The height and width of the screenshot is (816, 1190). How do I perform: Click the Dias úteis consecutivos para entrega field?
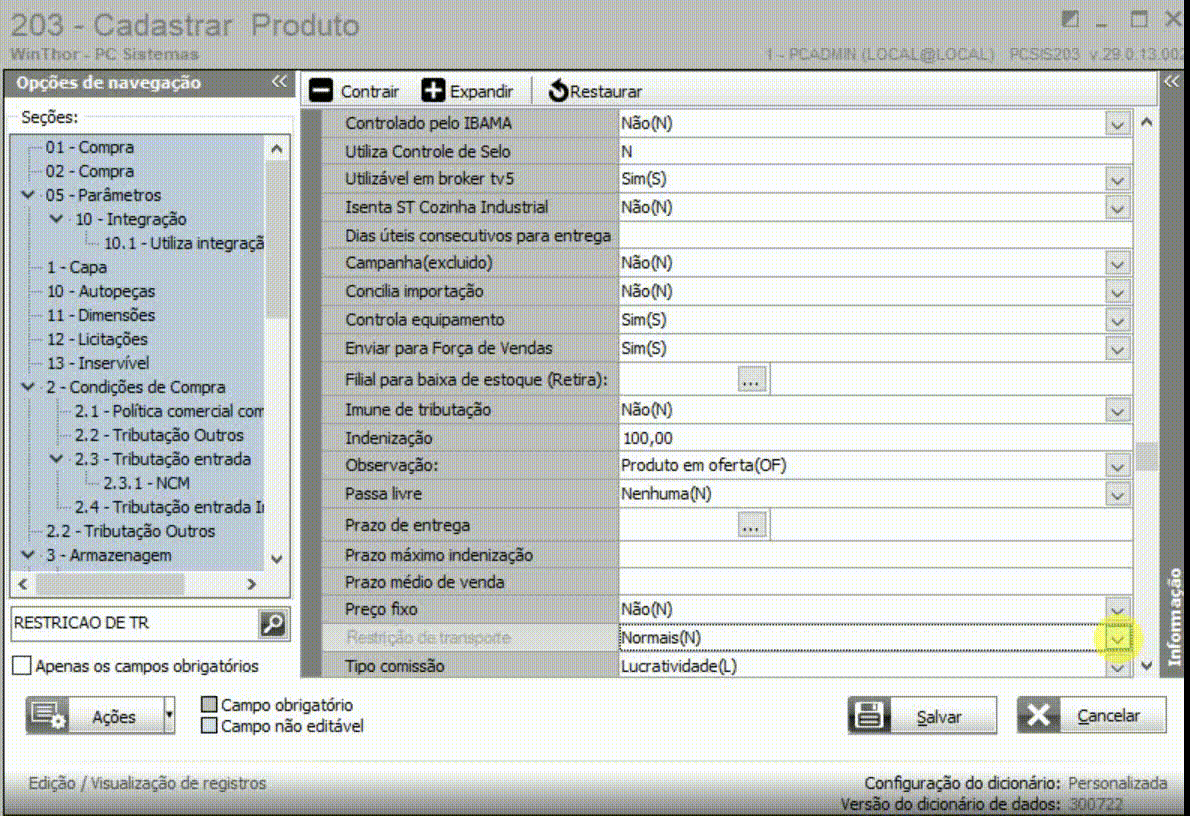coord(876,236)
